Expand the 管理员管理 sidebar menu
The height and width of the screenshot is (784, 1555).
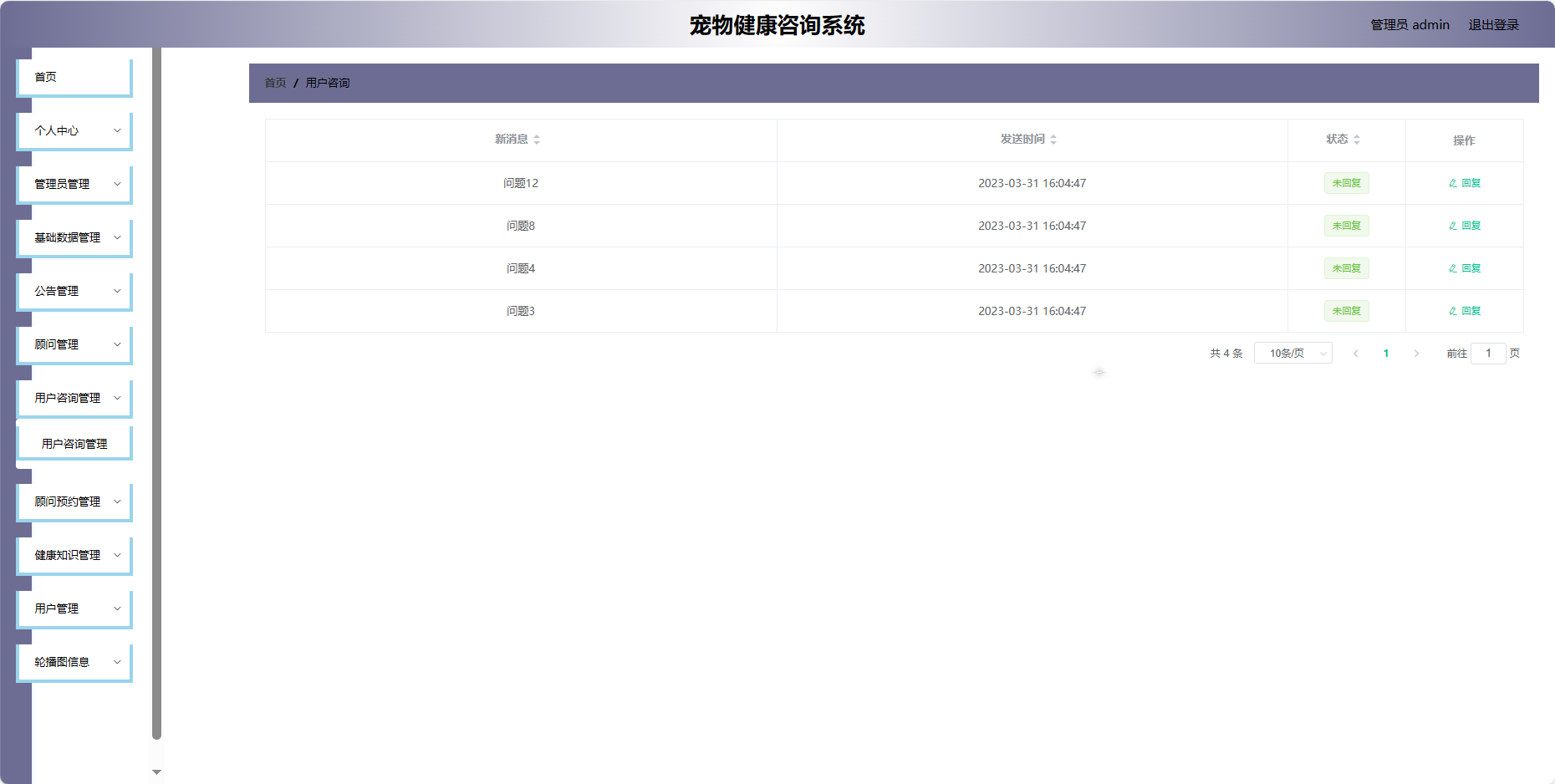pos(74,184)
